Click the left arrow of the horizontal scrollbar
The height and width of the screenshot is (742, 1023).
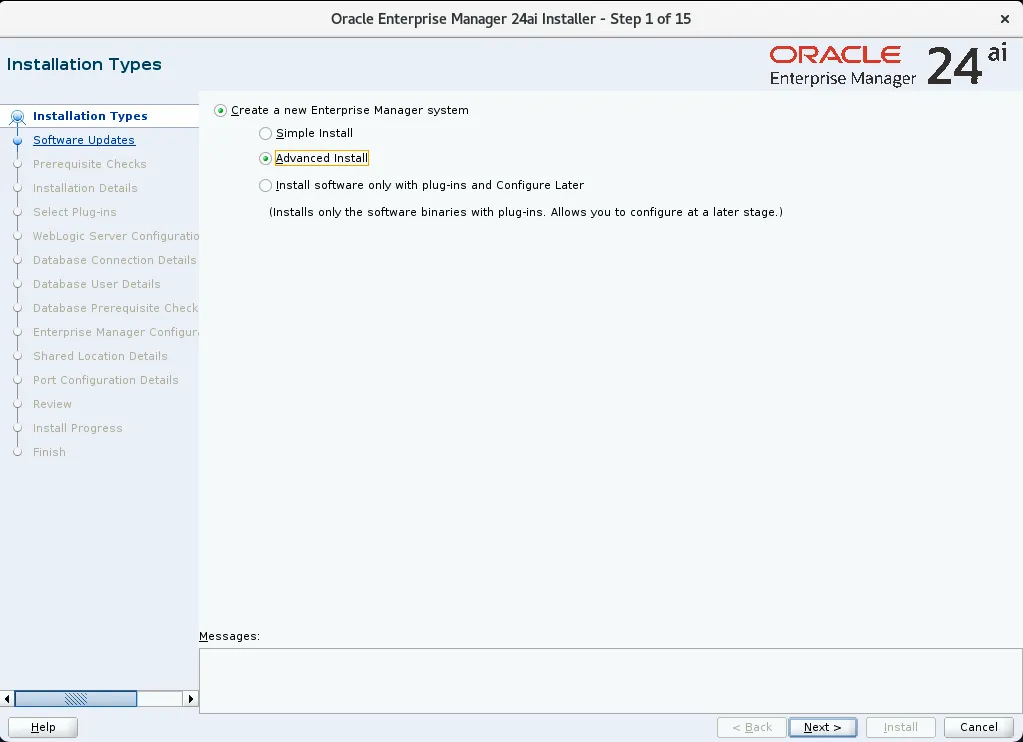point(9,698)
